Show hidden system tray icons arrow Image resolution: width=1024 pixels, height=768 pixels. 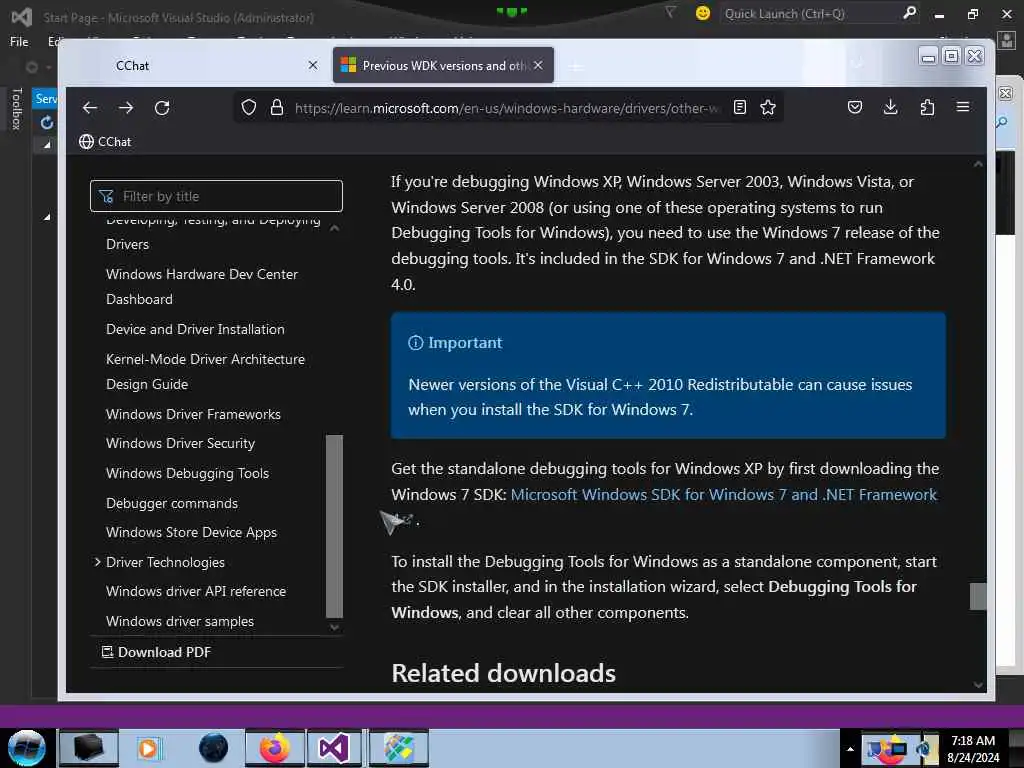pyautogui.click(x=850, y=748)
